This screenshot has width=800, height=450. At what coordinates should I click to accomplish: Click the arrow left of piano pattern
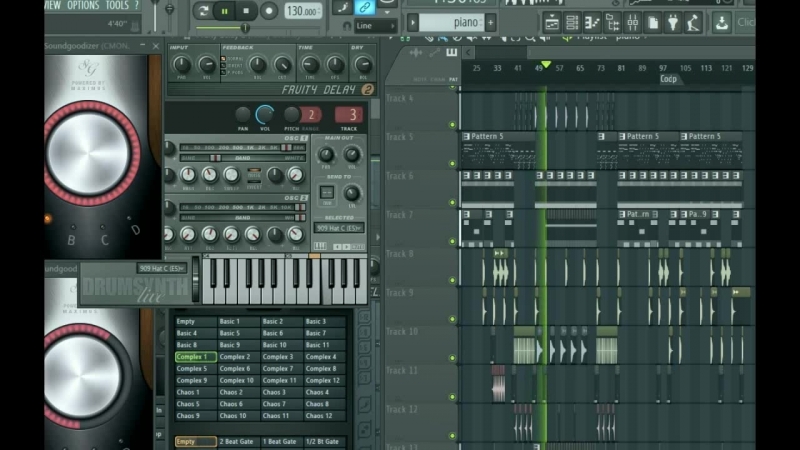coord(413,22)
